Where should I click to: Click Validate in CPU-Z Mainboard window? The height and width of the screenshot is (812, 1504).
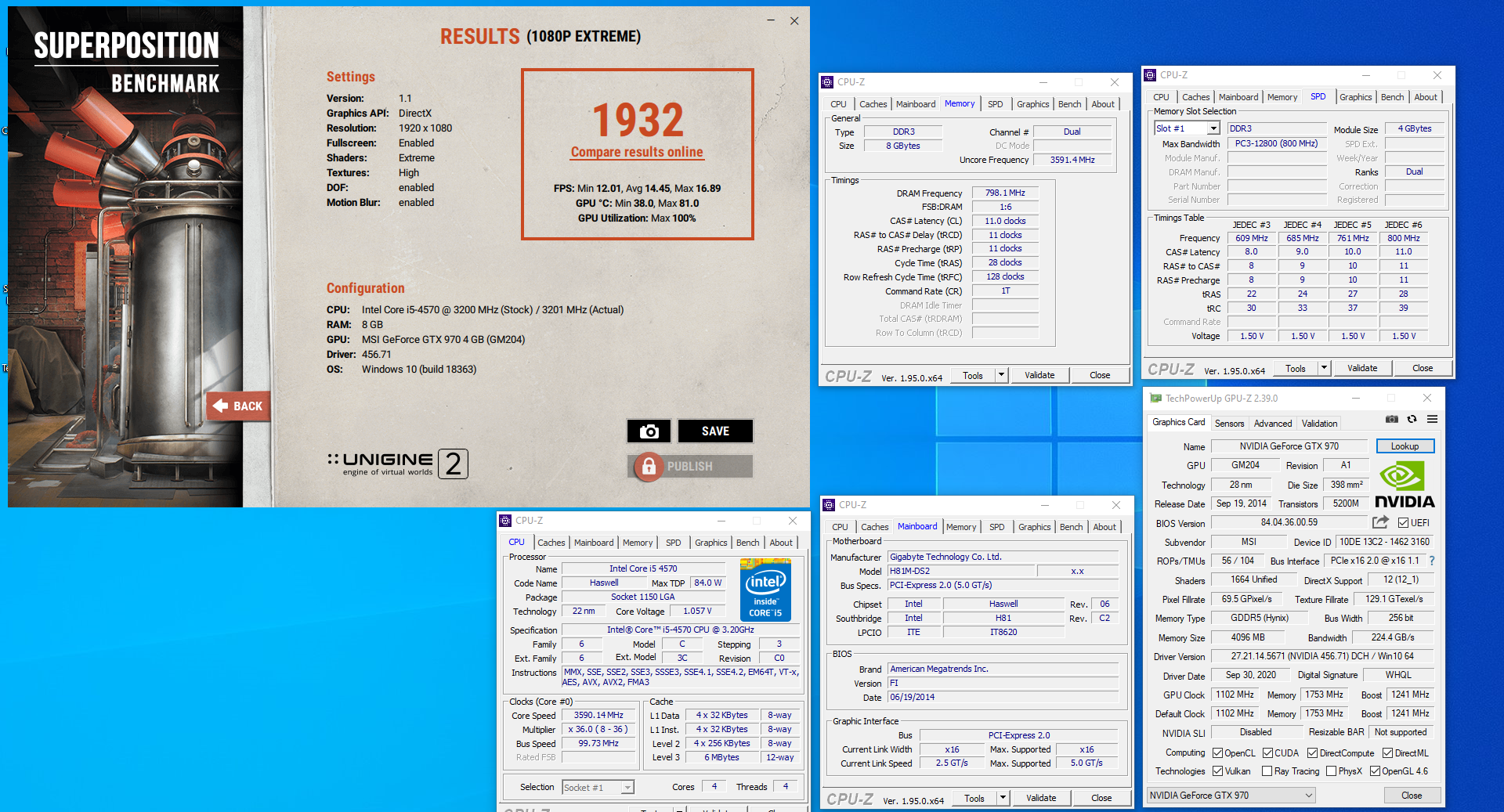[x=1041, y=798]
